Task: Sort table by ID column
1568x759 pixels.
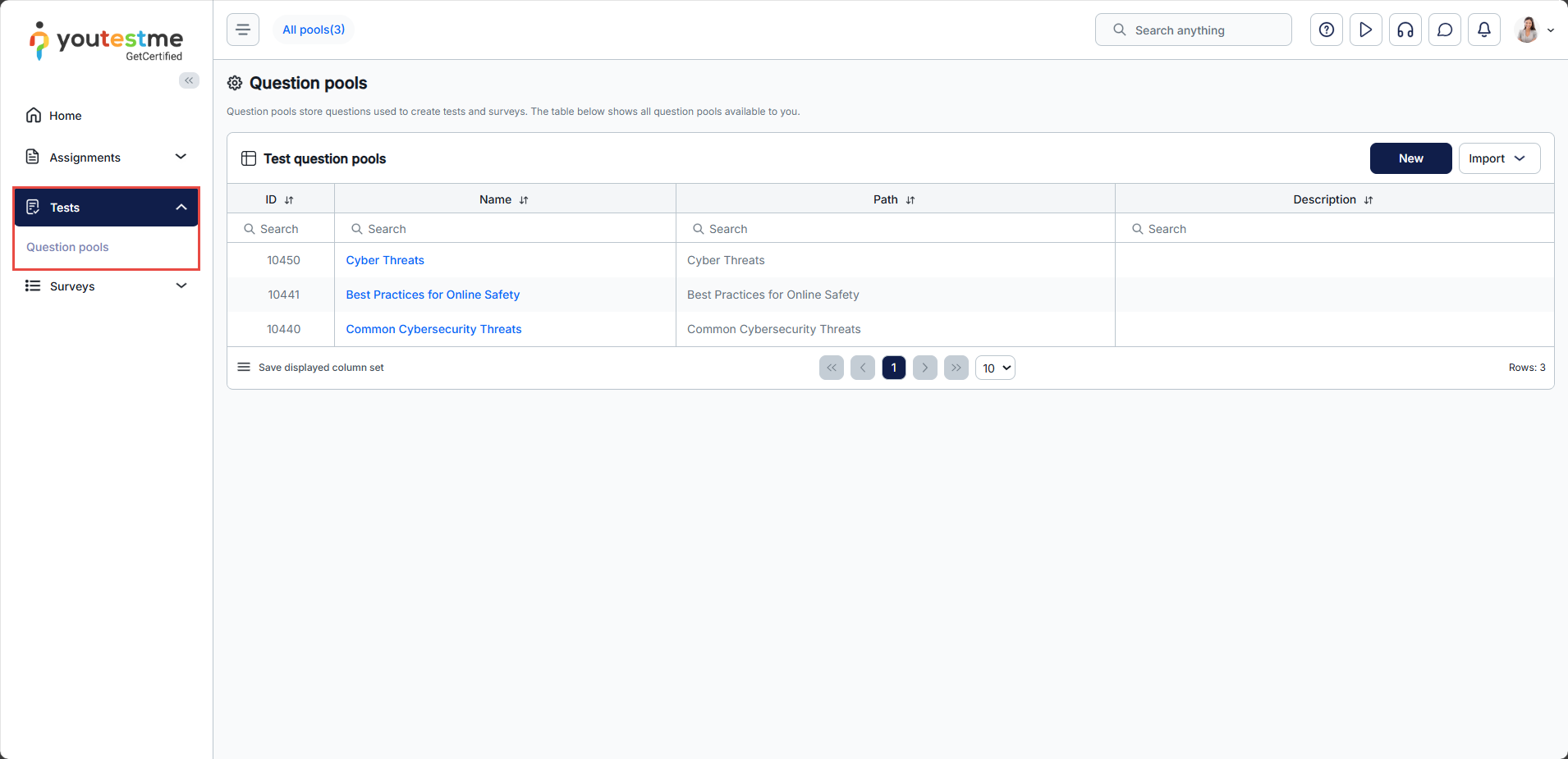Action: pos(289,200)
